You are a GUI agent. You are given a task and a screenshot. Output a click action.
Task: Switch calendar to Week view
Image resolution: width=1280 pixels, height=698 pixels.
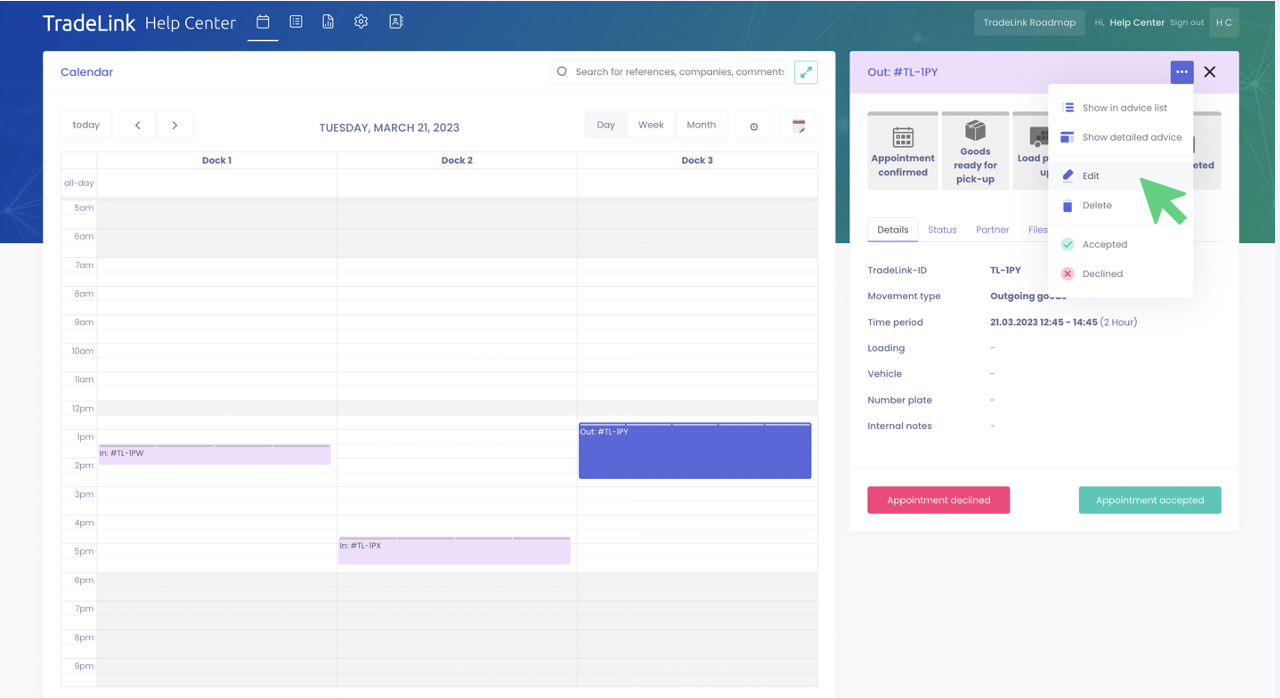(x=651, y=125)
